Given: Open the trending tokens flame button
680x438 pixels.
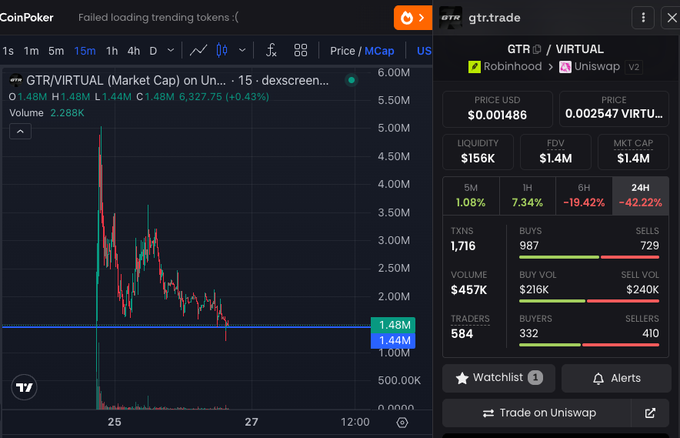Looking at the screenshot, I should [412, 18].
